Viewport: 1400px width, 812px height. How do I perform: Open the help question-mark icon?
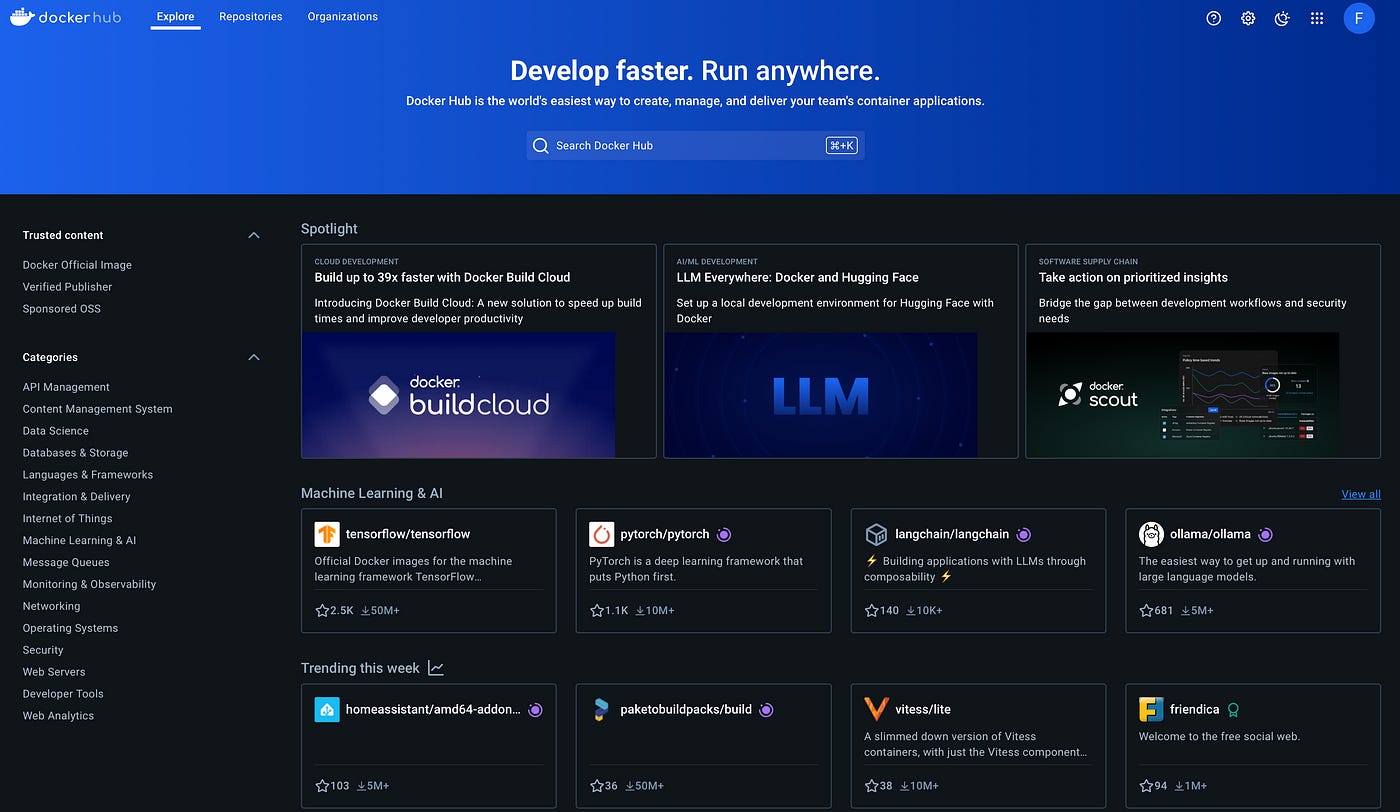1214,18
